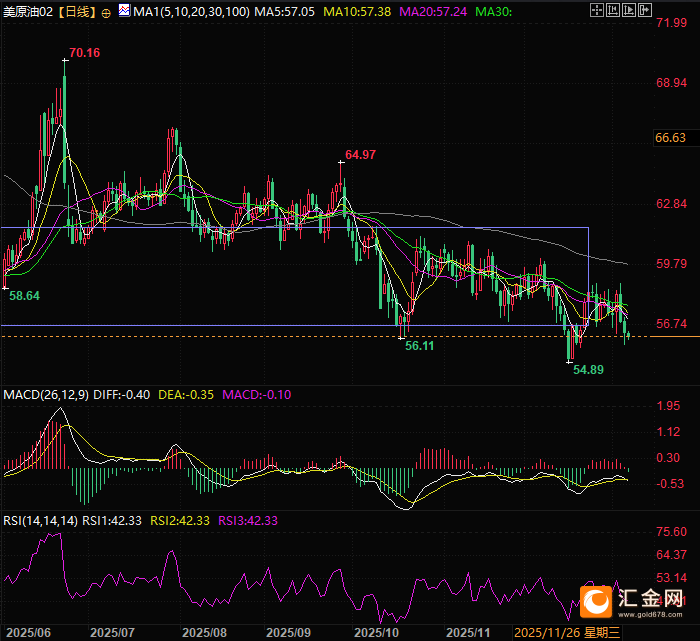Click the 54.89 low price marker

pos(588,369)
